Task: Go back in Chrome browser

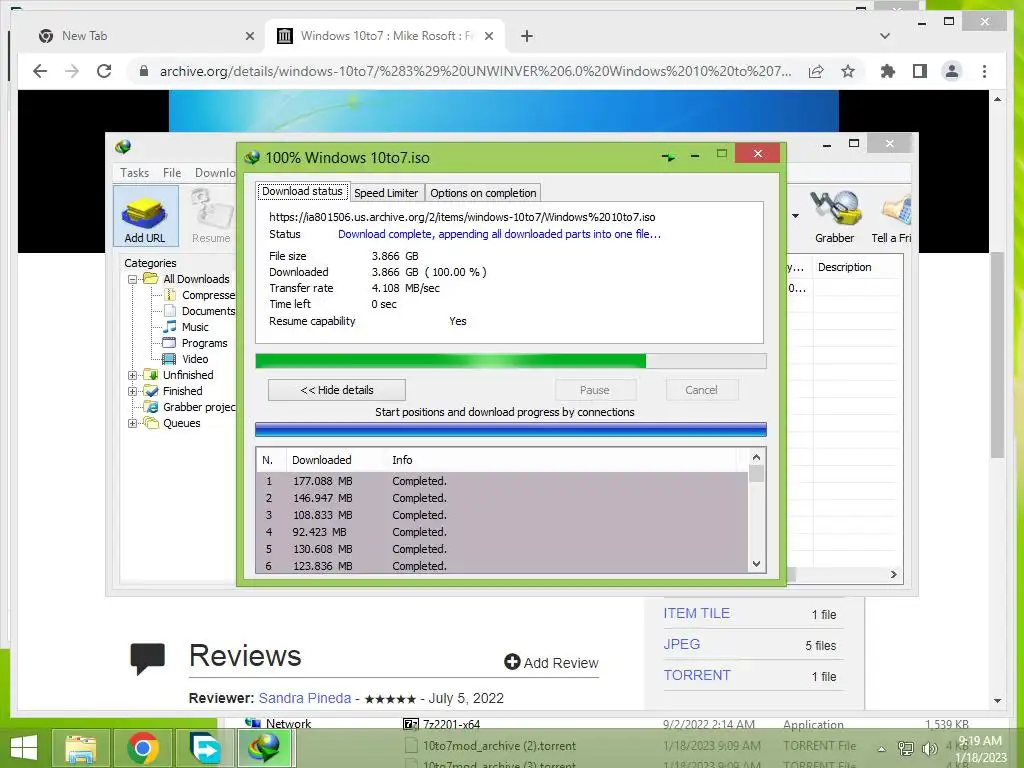Action: [40, 71]
